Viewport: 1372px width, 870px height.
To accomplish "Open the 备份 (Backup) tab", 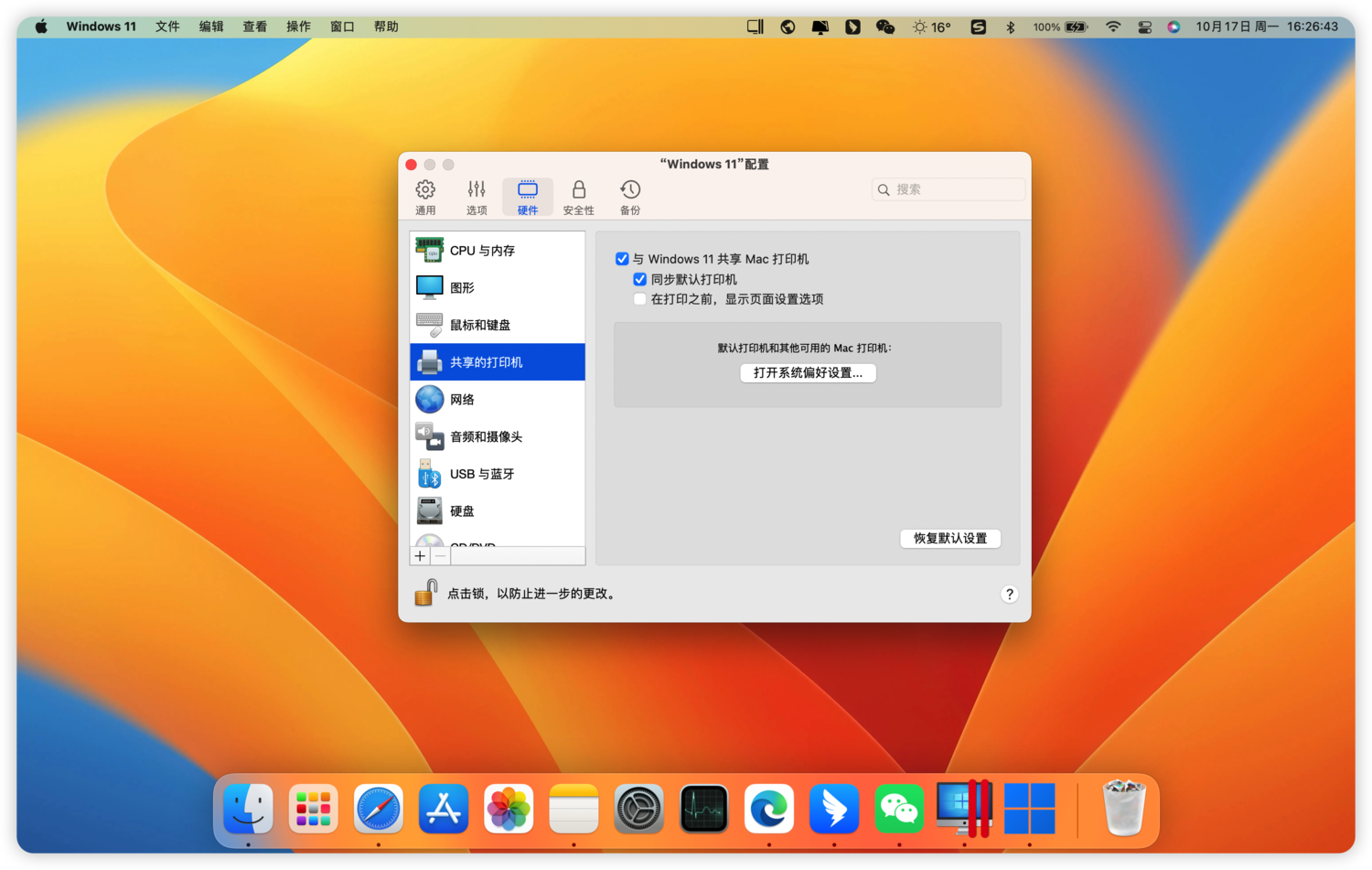I will (630, 198).
